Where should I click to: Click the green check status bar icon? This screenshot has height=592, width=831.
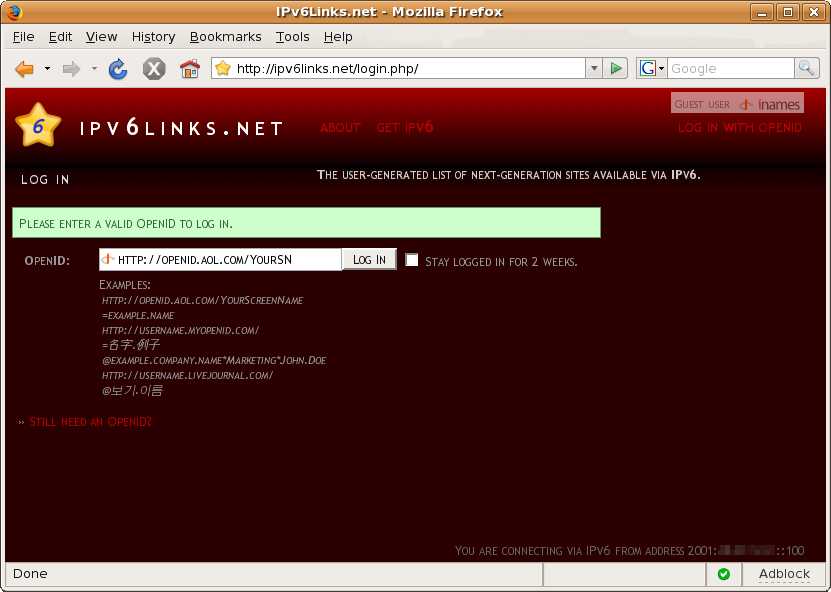tap(723, 574)
